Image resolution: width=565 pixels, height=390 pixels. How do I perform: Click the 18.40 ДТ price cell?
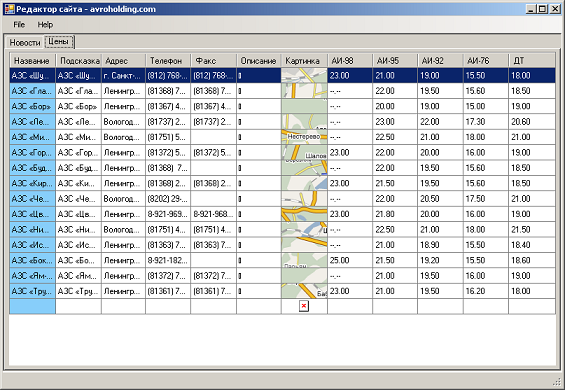[x=532, y=245]
